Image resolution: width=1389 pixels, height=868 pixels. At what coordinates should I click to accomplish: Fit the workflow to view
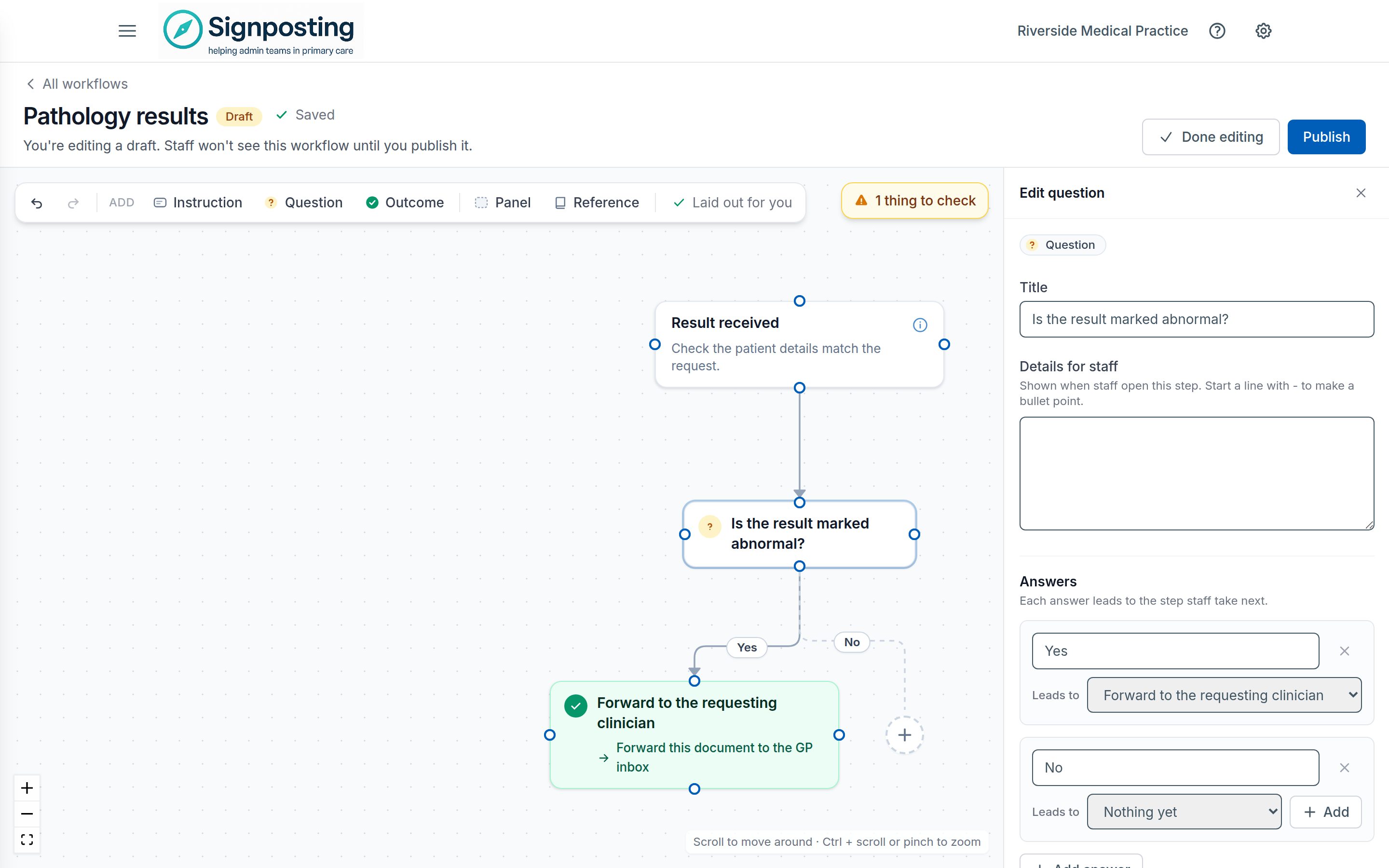[x=27, y=839]
